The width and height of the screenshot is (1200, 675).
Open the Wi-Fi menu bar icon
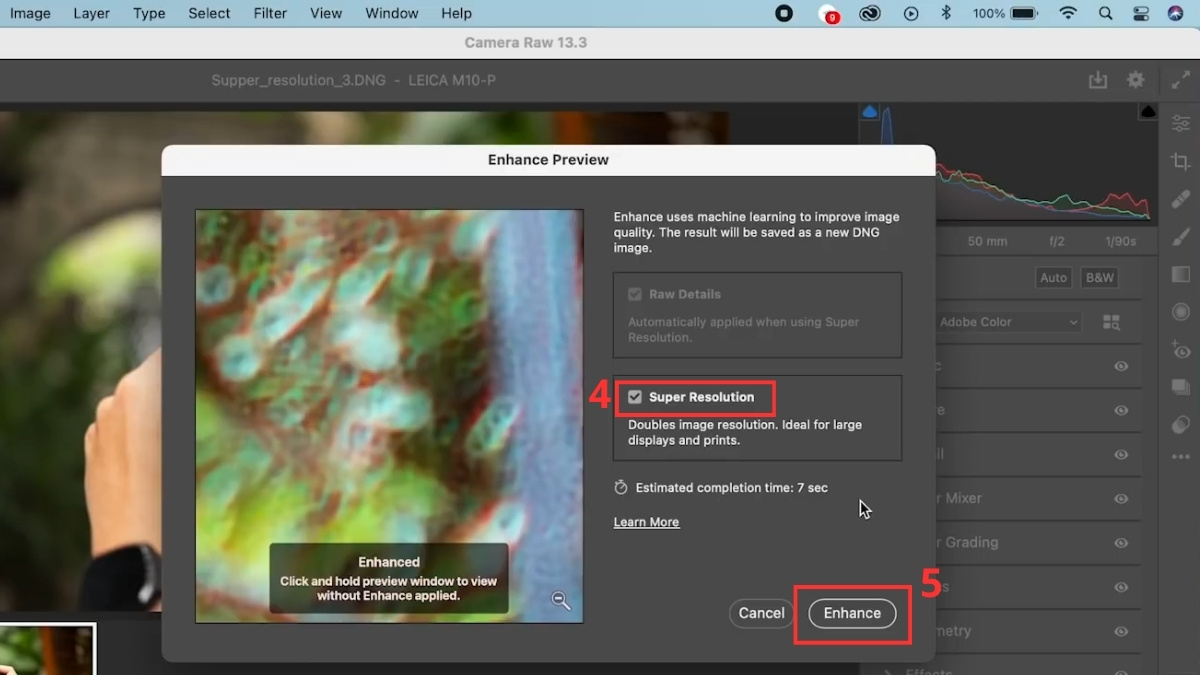coord(1068,14)
